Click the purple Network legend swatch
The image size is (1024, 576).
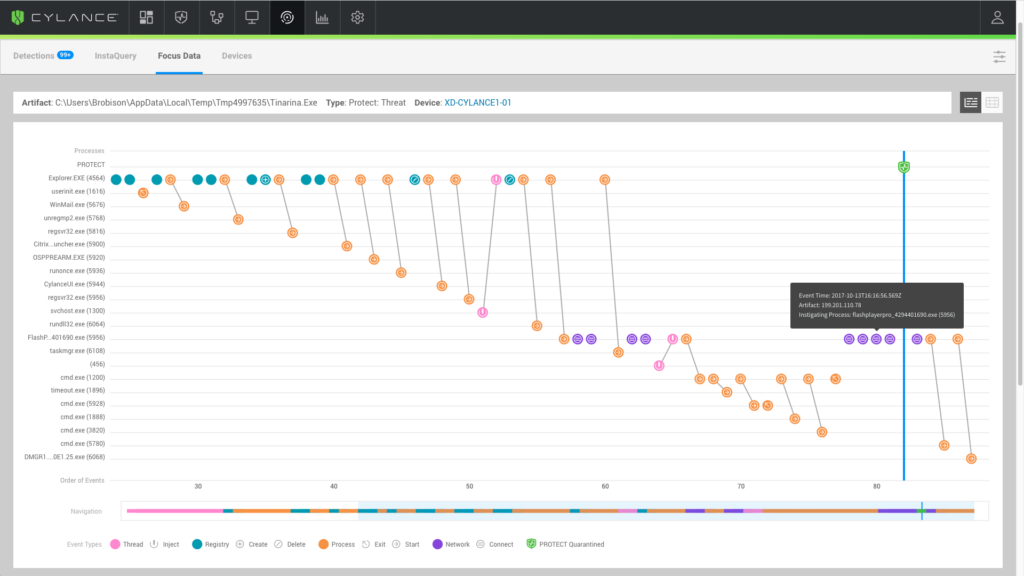pos(438,544)
